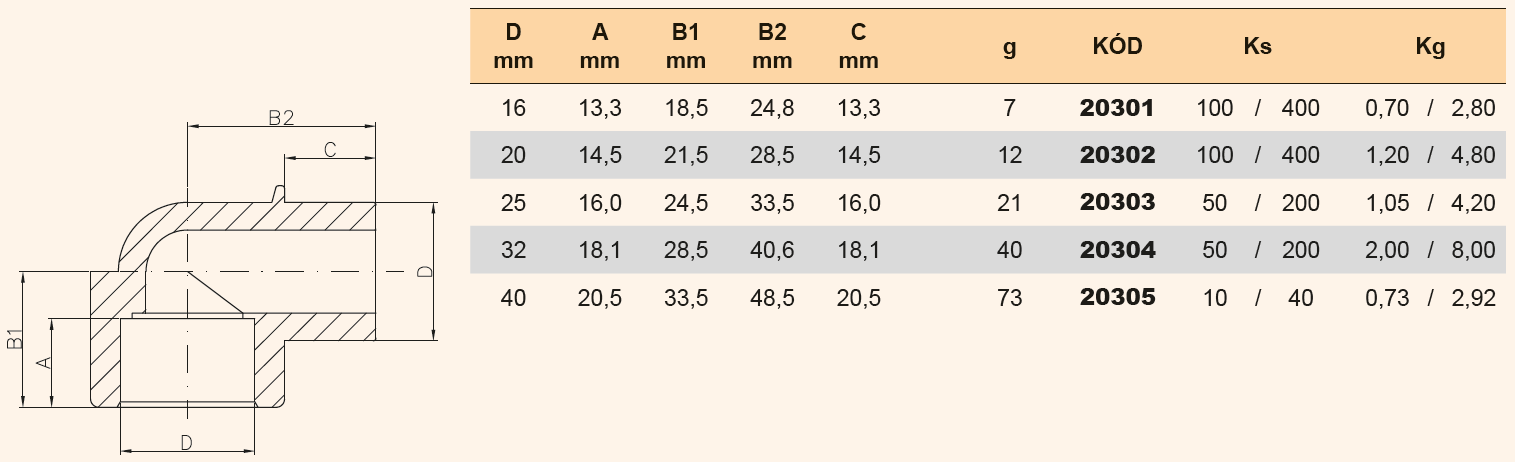Select product code 20305
Screen dimensions: 1515x462
(x=1117, y=297)
